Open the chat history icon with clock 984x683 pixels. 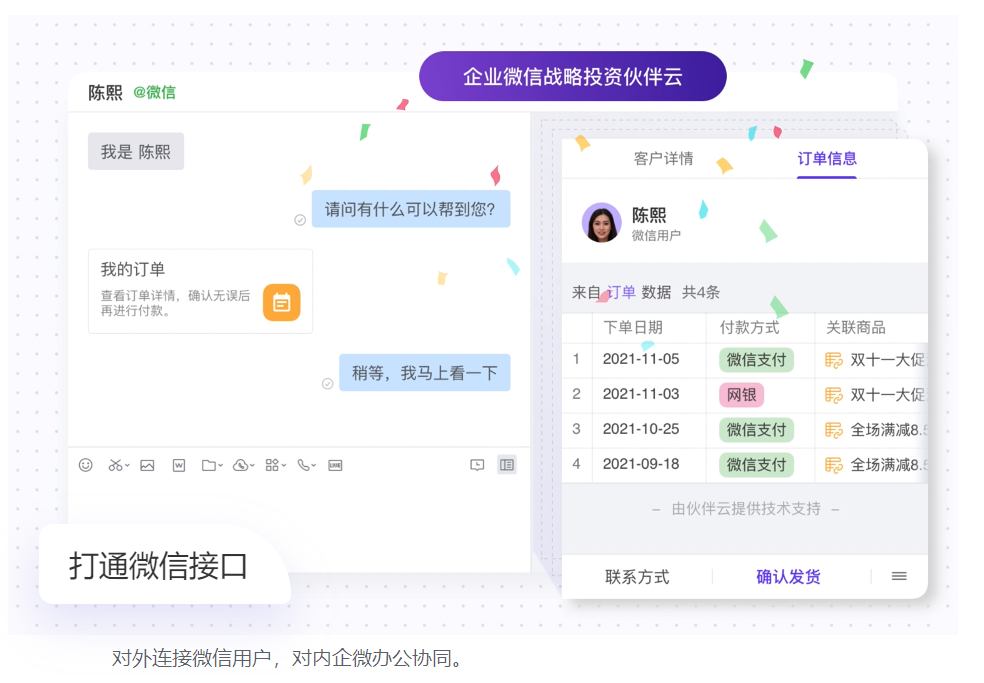pos(477,465)
